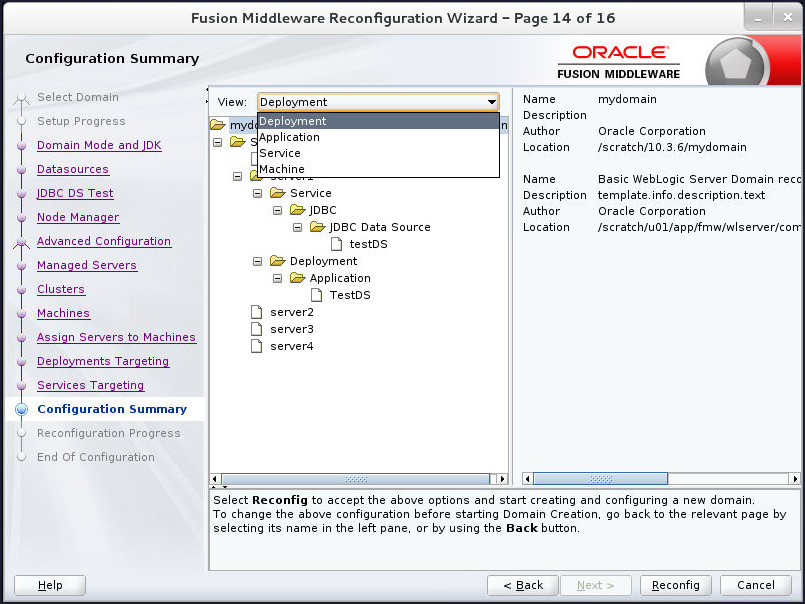The width and height of the screenshot is (805, 604).
Task: Click the mydomain root folder icon
Action: [x=218, y=125]
